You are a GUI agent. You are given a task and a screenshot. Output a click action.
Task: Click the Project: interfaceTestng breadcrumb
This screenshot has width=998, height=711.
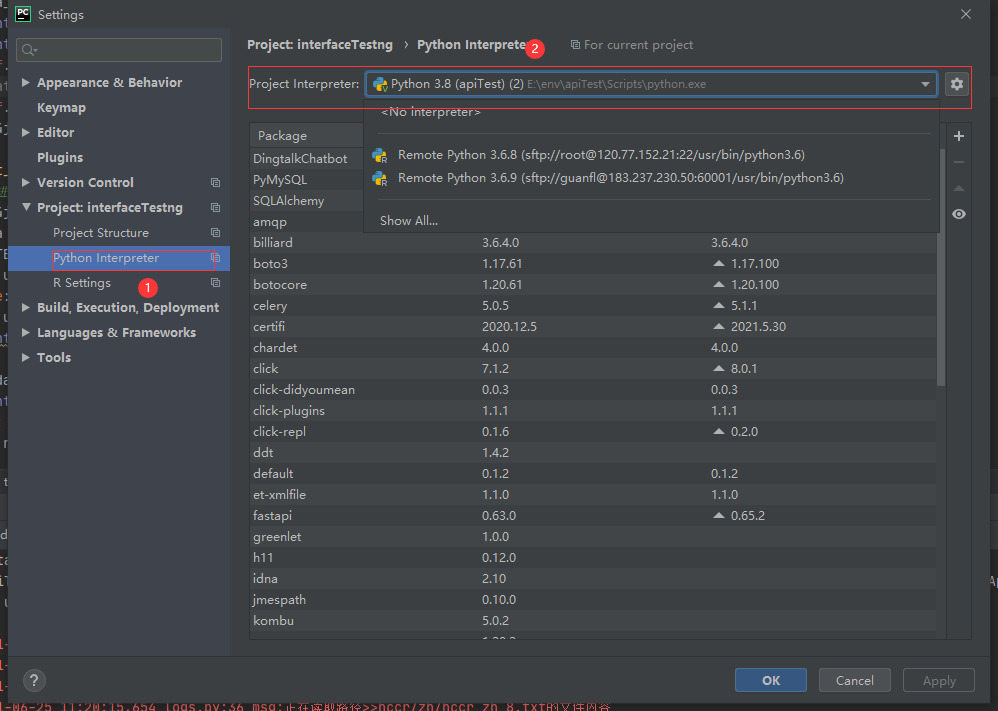pyautogui.click(x=320, y=45)
